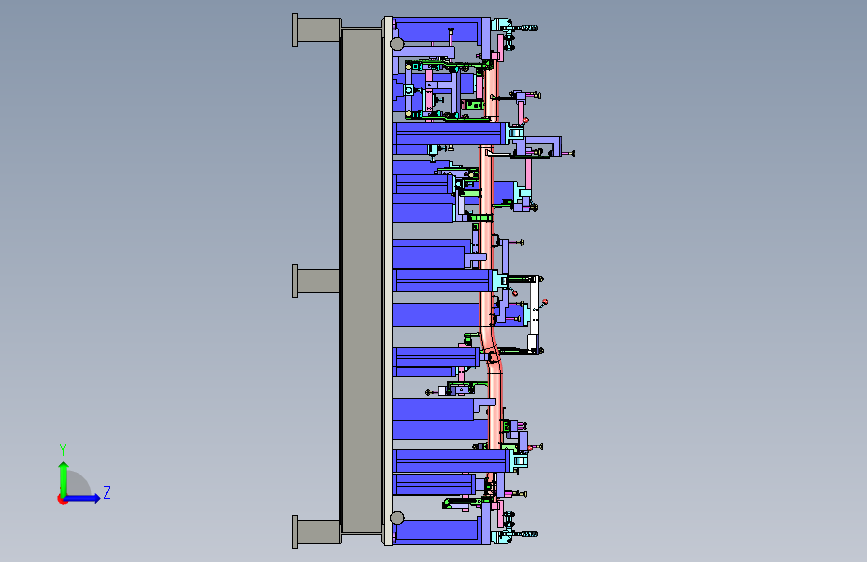Select the round gray pin near the bottom plate corner

(397, 518)
